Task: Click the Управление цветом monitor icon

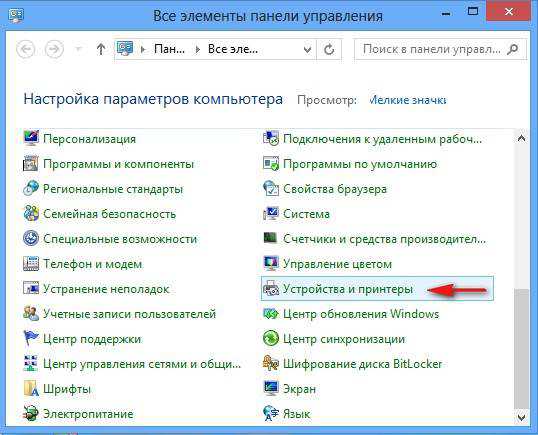Action: (x=271, y=264)
